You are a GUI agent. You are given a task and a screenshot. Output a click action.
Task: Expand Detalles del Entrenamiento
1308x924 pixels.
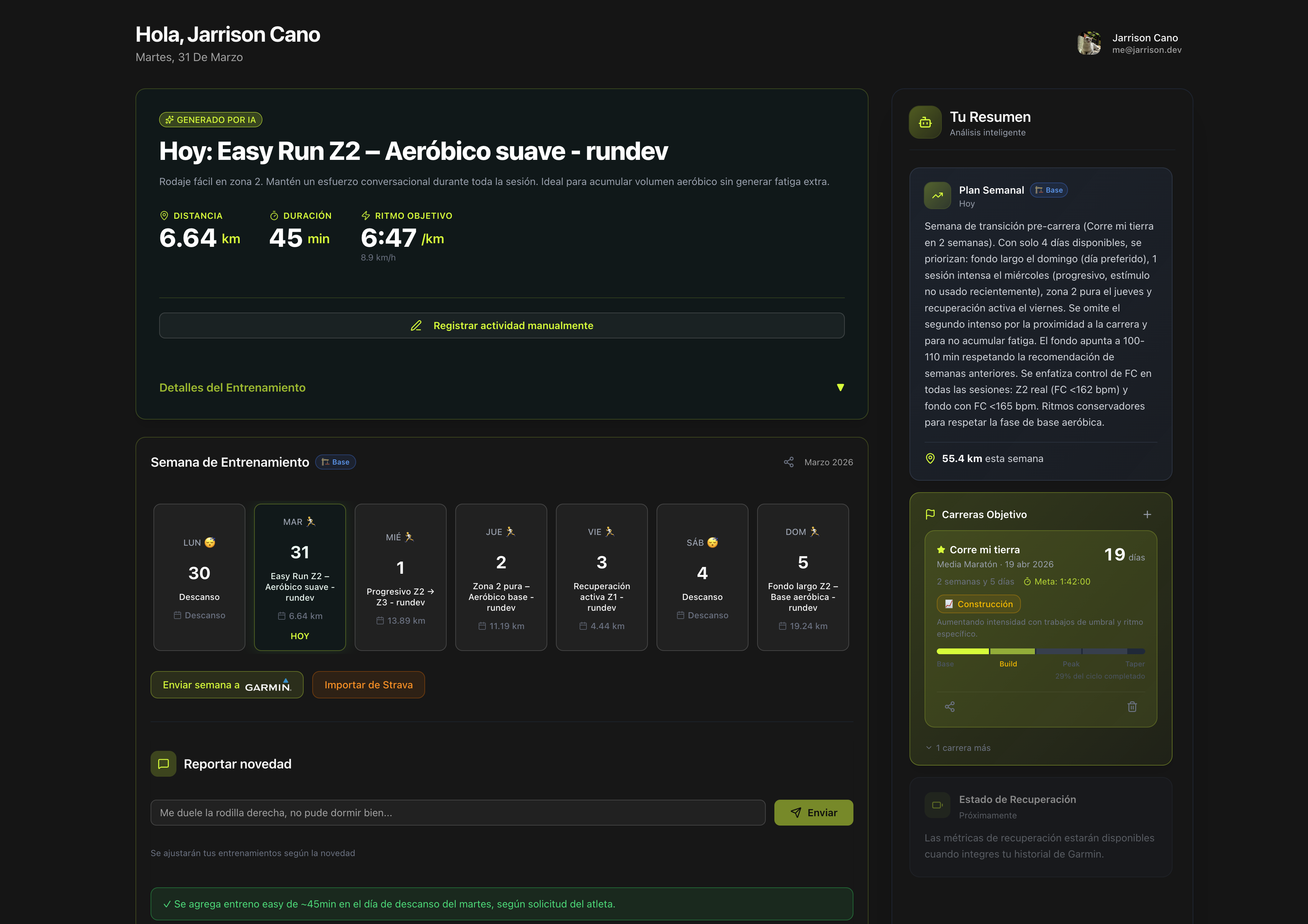point(232,387)
